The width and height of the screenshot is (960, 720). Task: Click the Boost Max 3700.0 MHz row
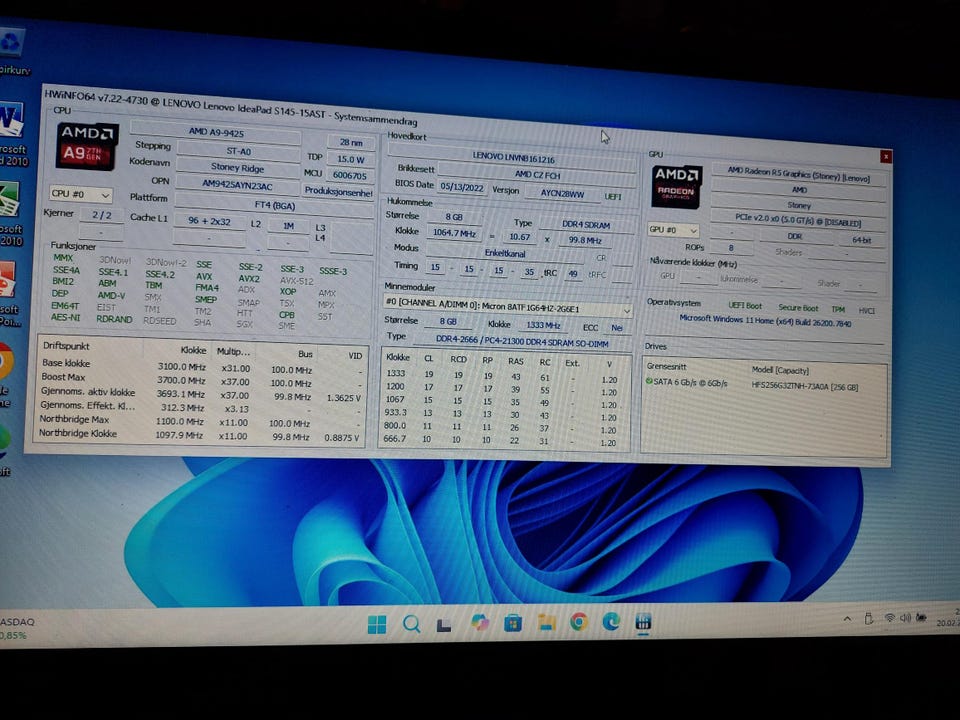(201, 380)
